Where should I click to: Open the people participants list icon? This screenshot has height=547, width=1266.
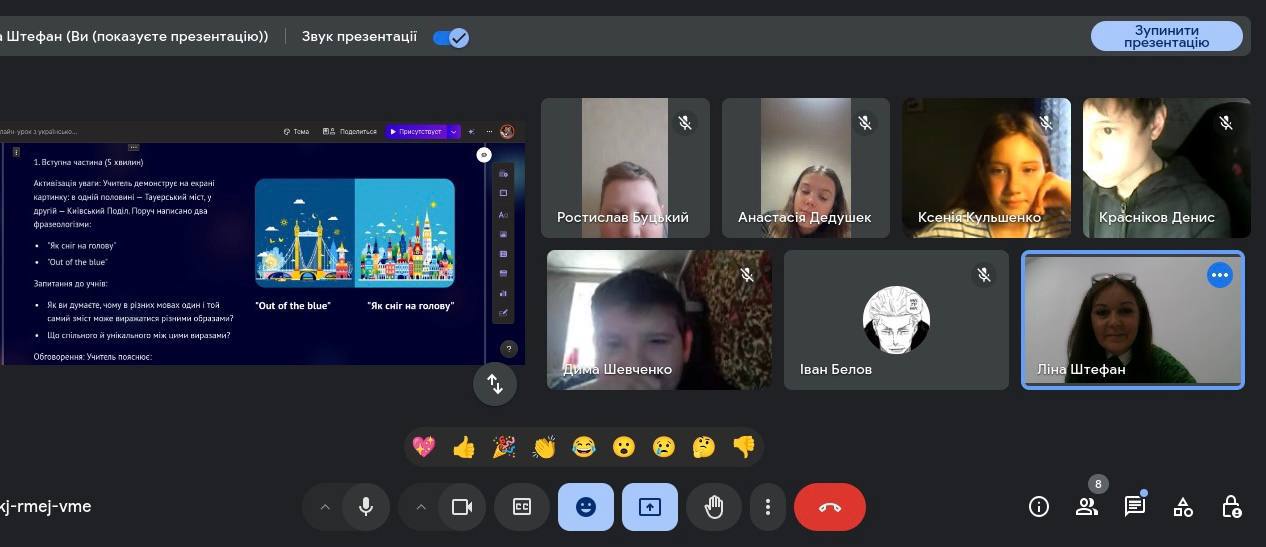coord(1086,507)
